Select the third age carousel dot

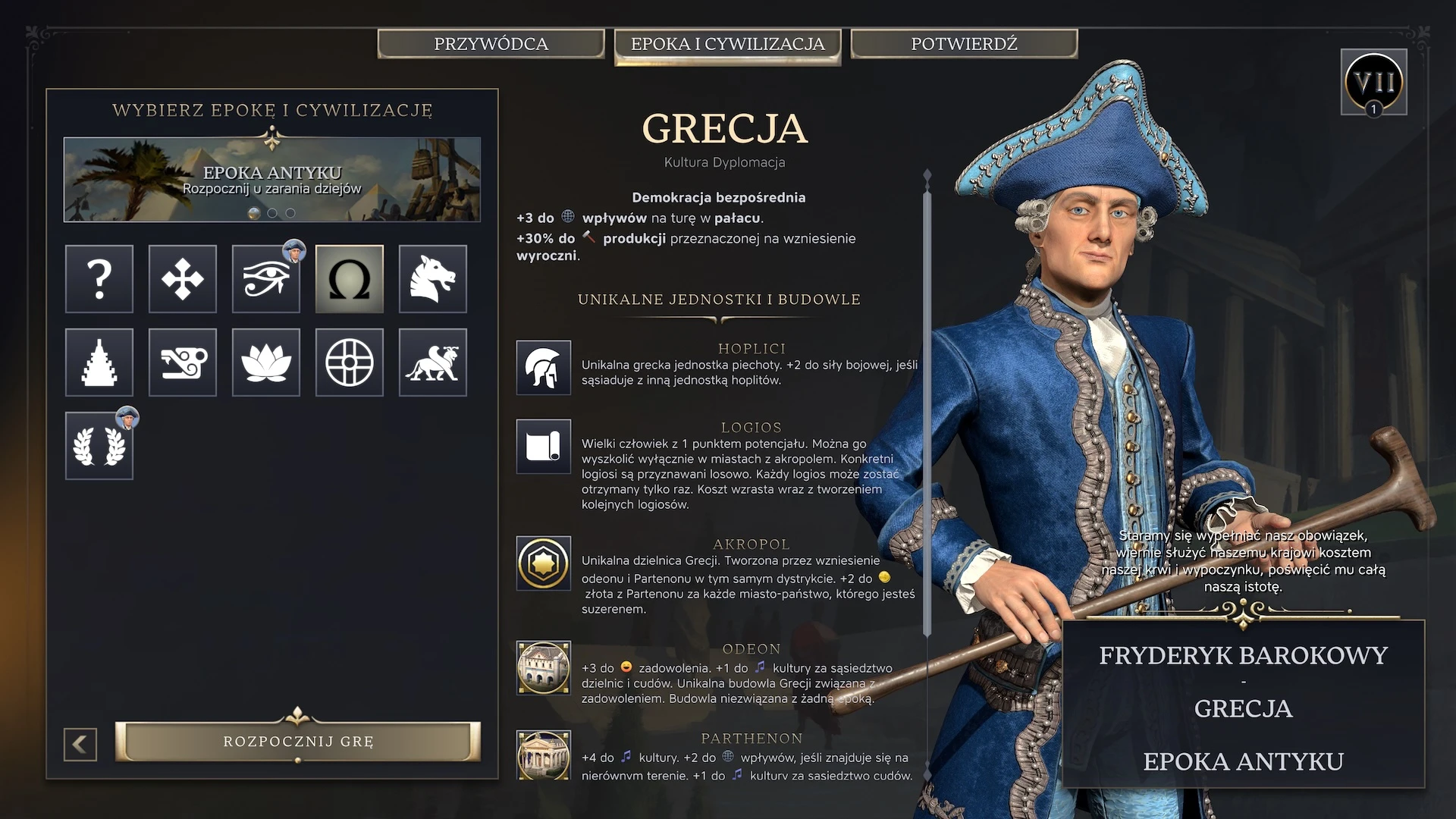[290, 213]
